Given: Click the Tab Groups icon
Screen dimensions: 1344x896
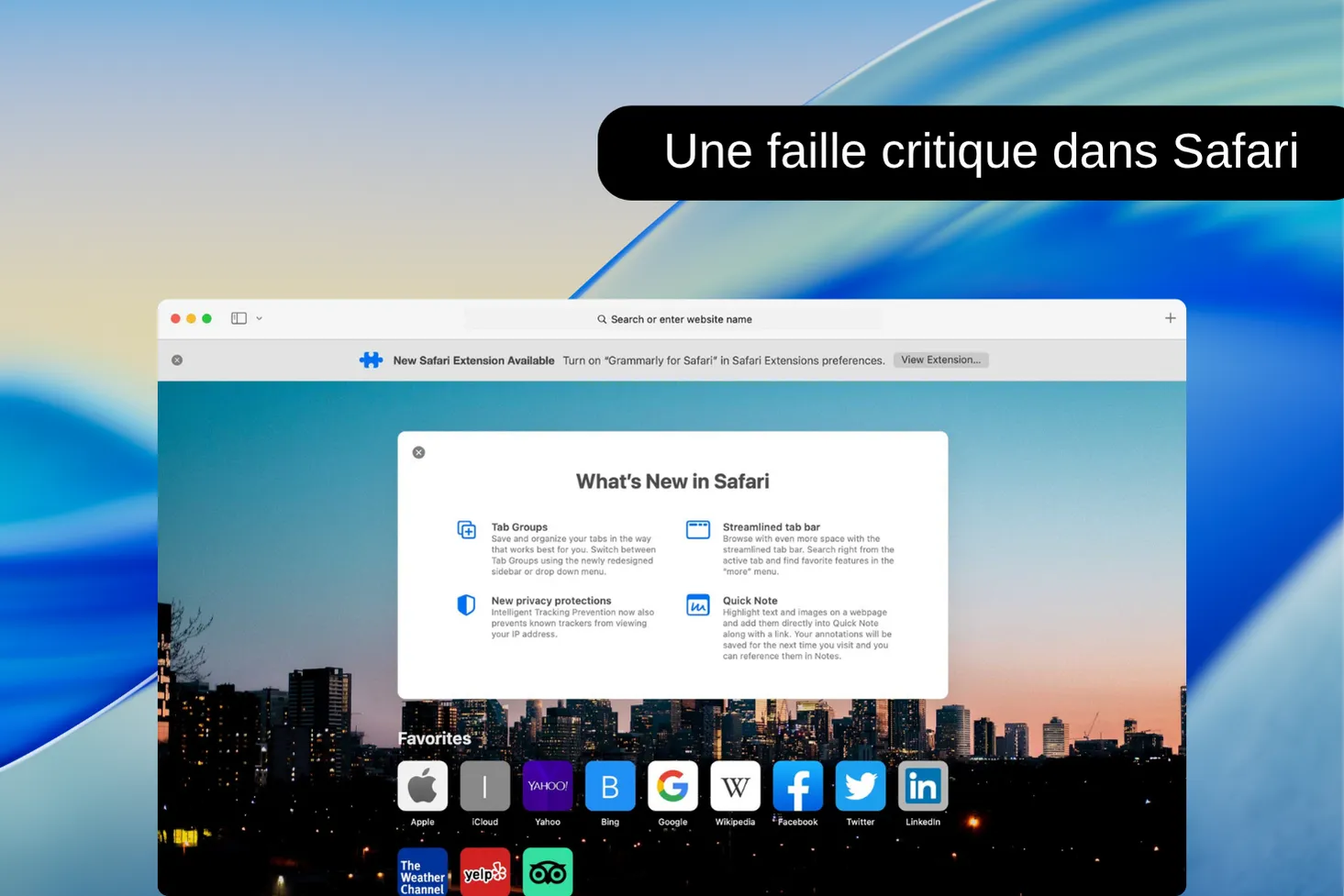Looking at the screenshot, I should (466, 529).
